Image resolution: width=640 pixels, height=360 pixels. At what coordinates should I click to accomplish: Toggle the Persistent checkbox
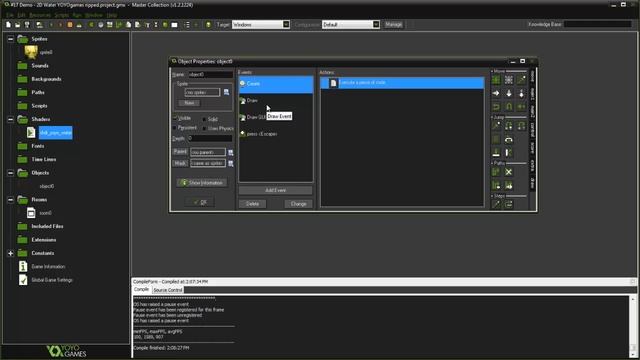(x=175, y=128)
